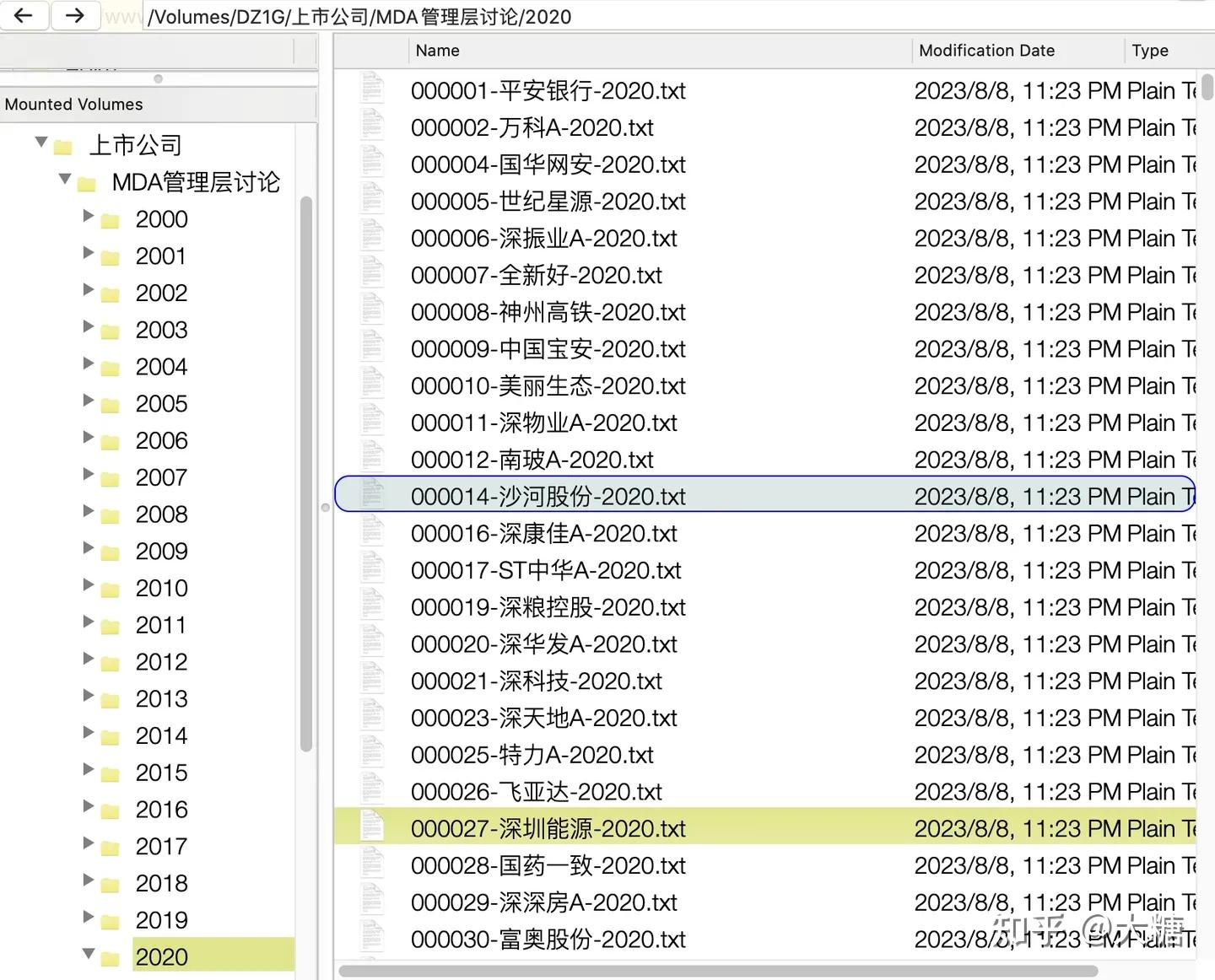Select the 2002 folder label
Screen dimensions: 1215x980
(161, 293)
